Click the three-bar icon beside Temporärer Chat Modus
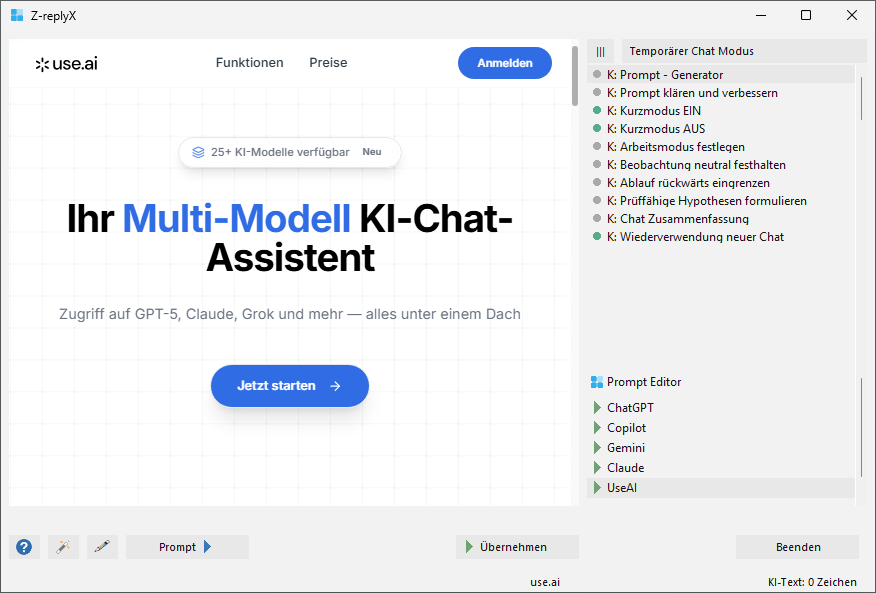The image size is (876, 593). tap(601, 51)
